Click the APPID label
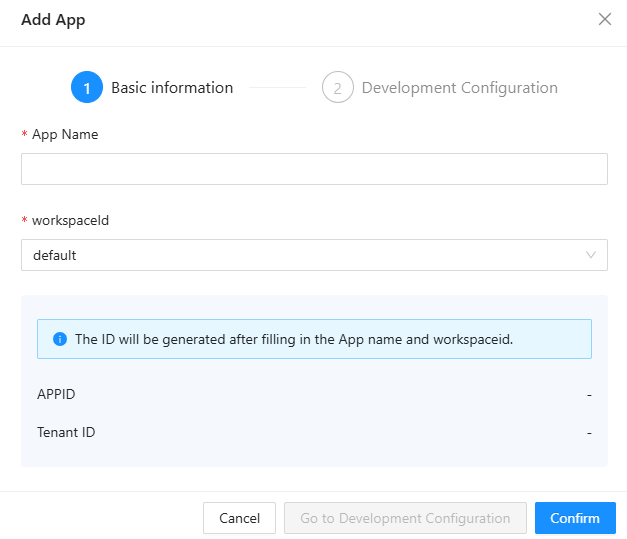 (56, 394)
